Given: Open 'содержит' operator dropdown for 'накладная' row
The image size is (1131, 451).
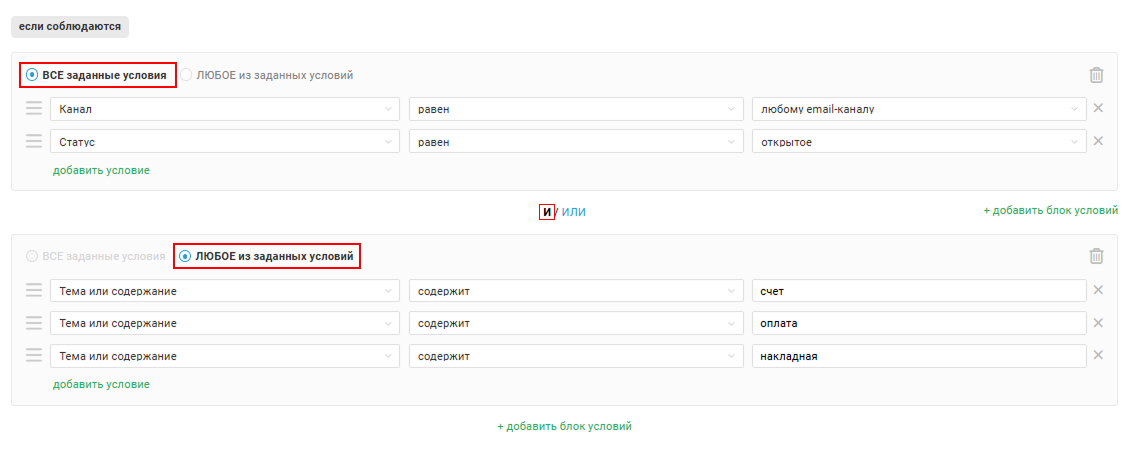Looking at the screenshot, I should point(576,356).
